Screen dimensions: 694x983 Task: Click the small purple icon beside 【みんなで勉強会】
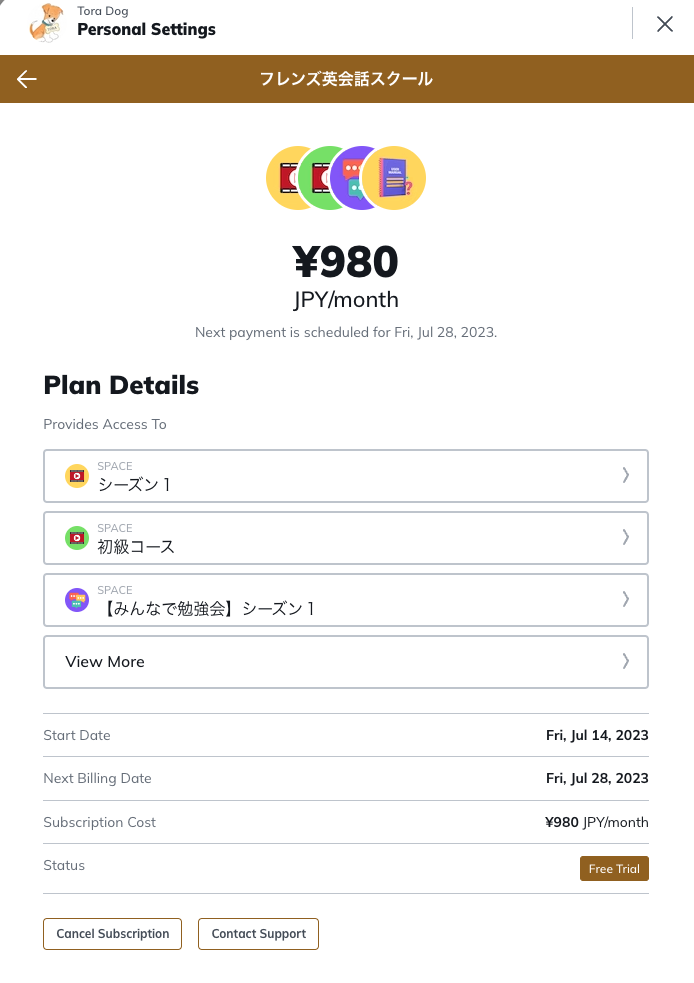point(77,600)
